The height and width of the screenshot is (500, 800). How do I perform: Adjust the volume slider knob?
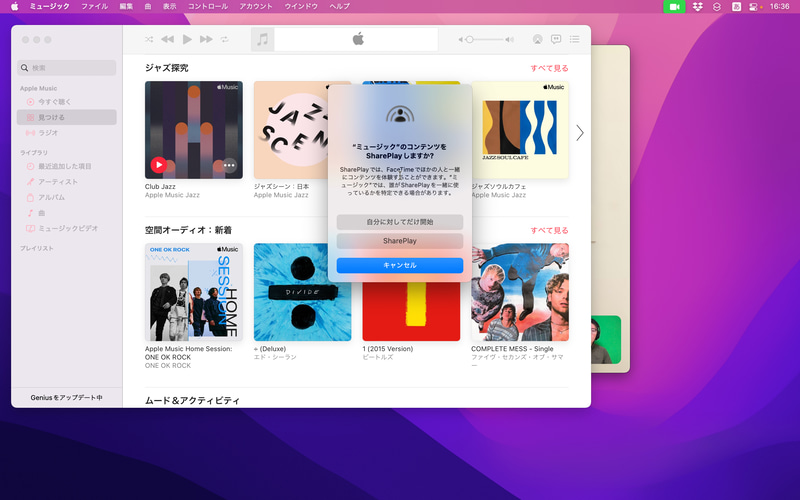pos(469,39)
